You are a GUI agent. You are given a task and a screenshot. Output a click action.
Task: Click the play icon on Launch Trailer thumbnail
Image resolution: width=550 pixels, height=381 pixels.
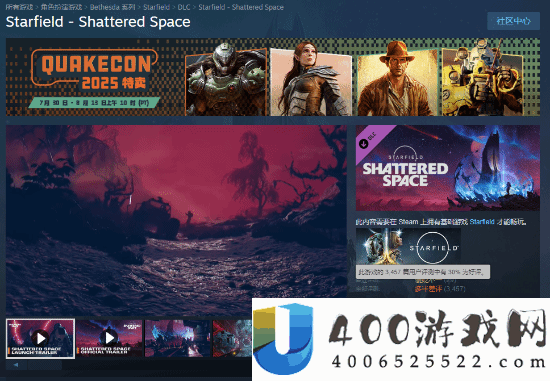40,338
